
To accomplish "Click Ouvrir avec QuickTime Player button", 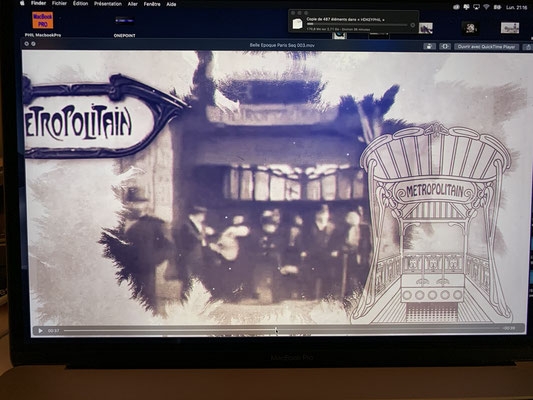I will [x=486, y=47].
